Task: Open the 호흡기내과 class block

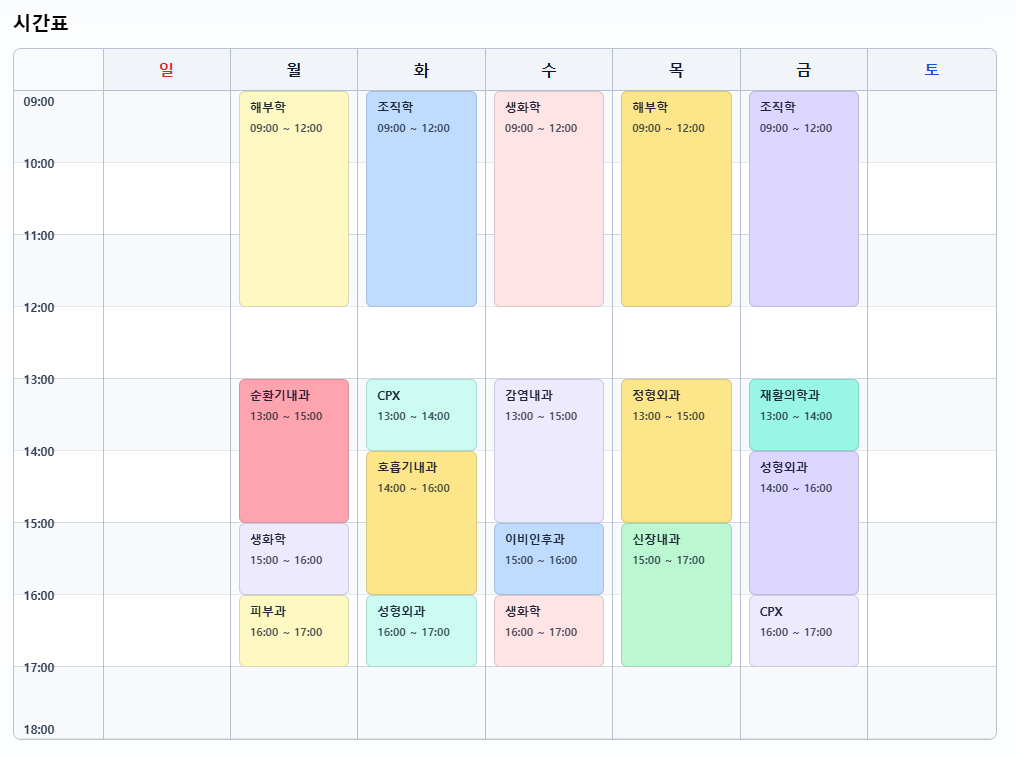Action: (x=421, y=523)
